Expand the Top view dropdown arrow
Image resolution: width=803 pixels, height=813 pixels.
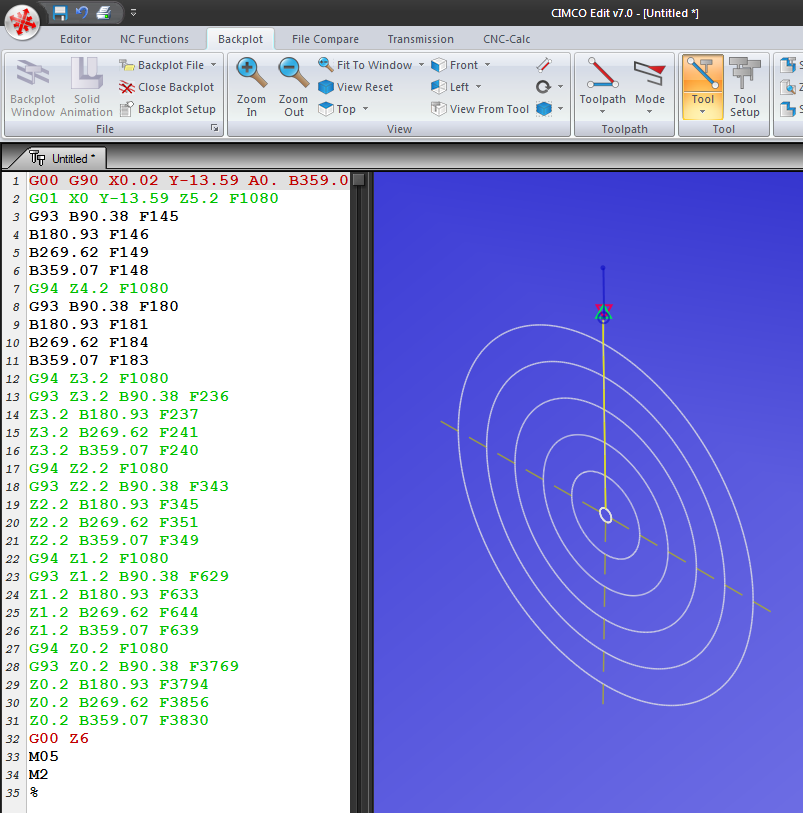coord(365,109)
